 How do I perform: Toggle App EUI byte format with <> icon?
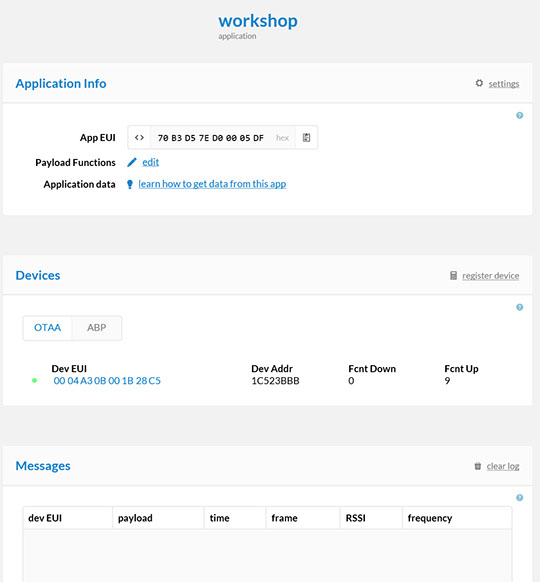(139, 138)
